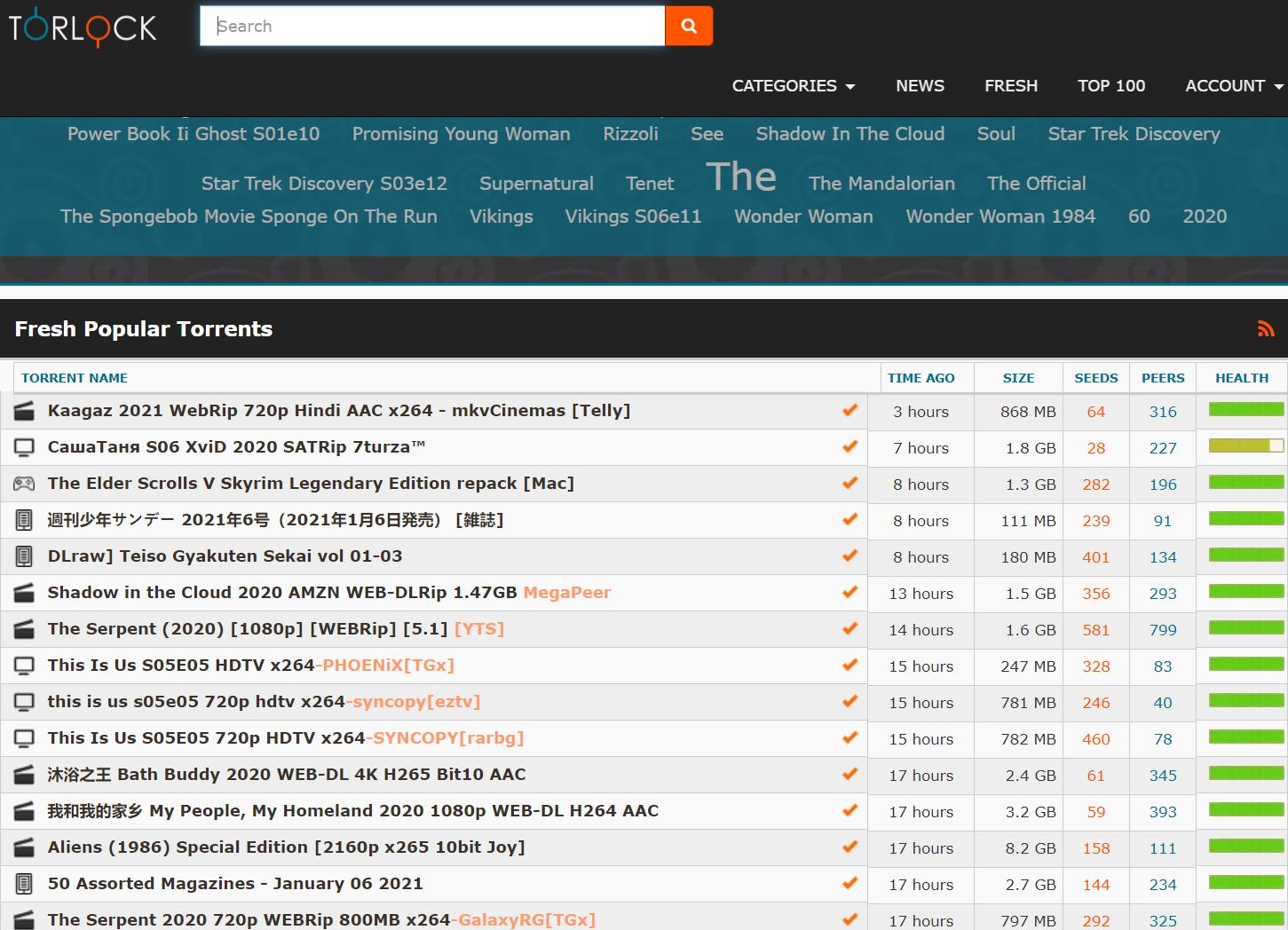The width and height of the screenshot is (1288, 930).
Task: Click the movie icon beside Kaagaz 2021 WebRip
Action: point(24,411)
